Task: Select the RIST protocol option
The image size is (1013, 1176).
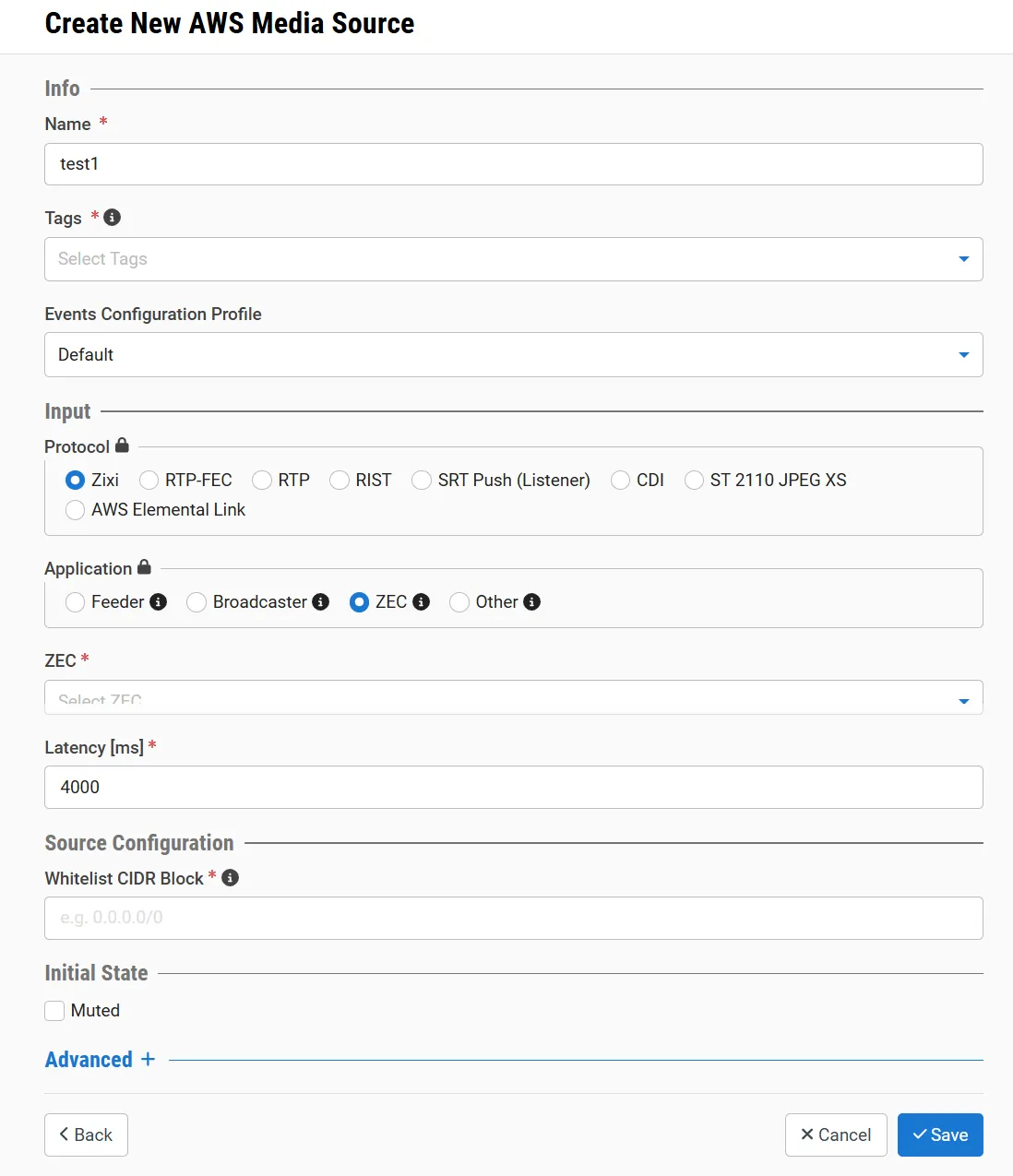Action: click(x=340, y=481)
